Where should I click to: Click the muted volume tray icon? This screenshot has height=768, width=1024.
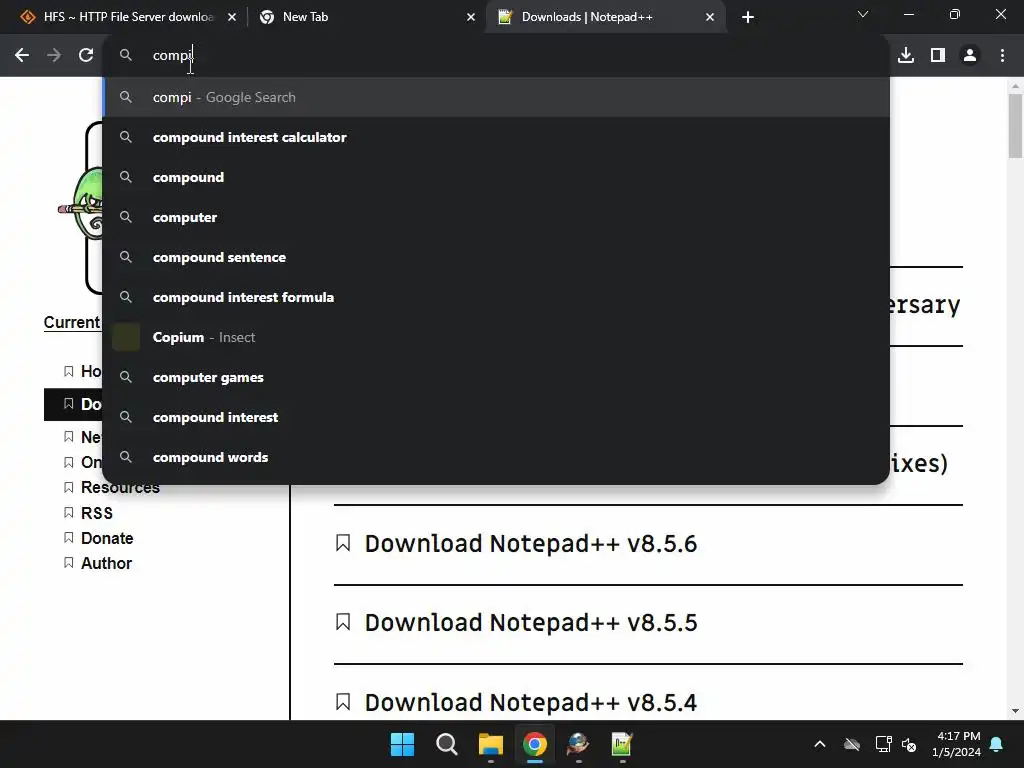coord(909,744)
